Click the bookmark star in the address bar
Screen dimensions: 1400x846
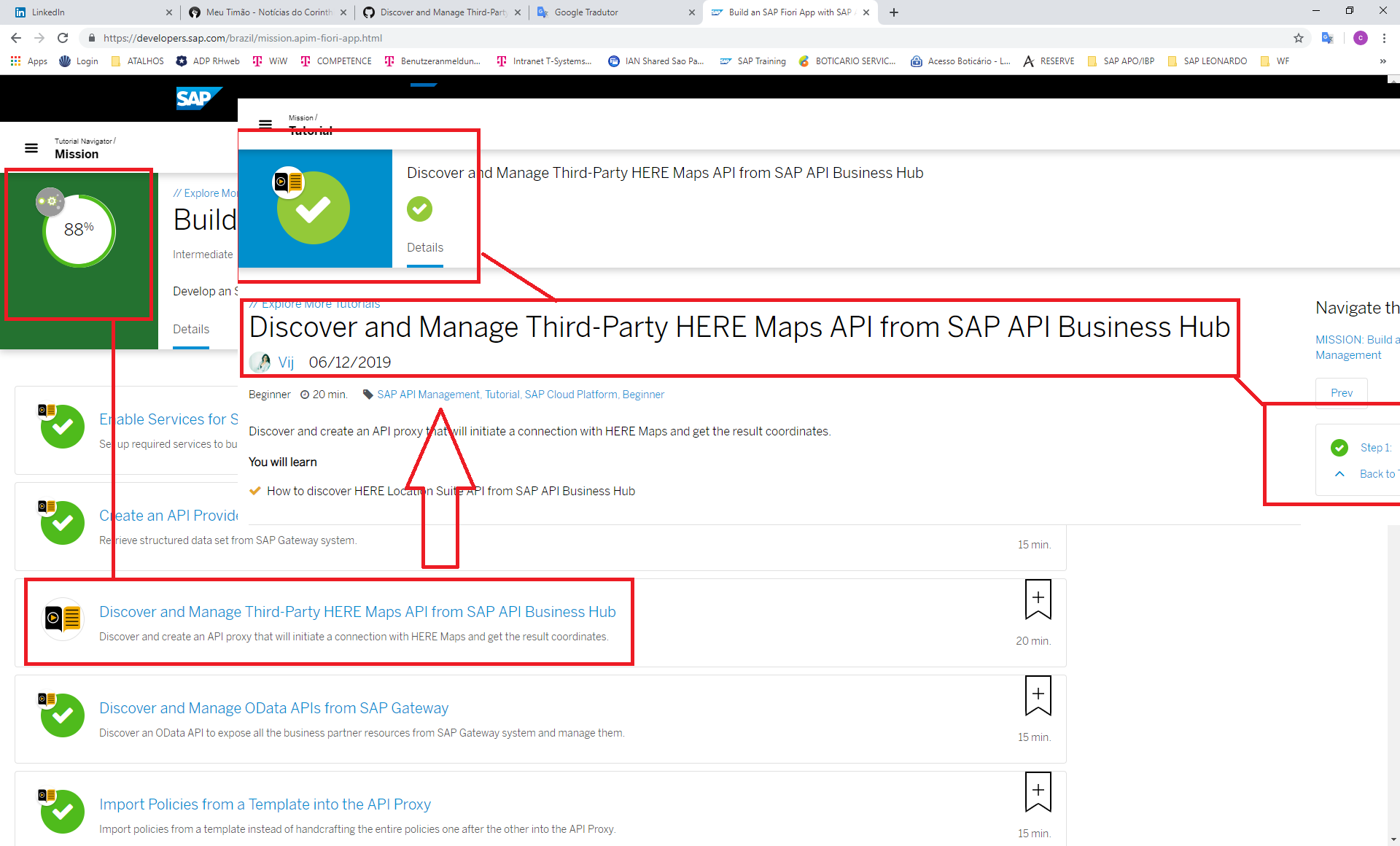[x=1299, y=37]
